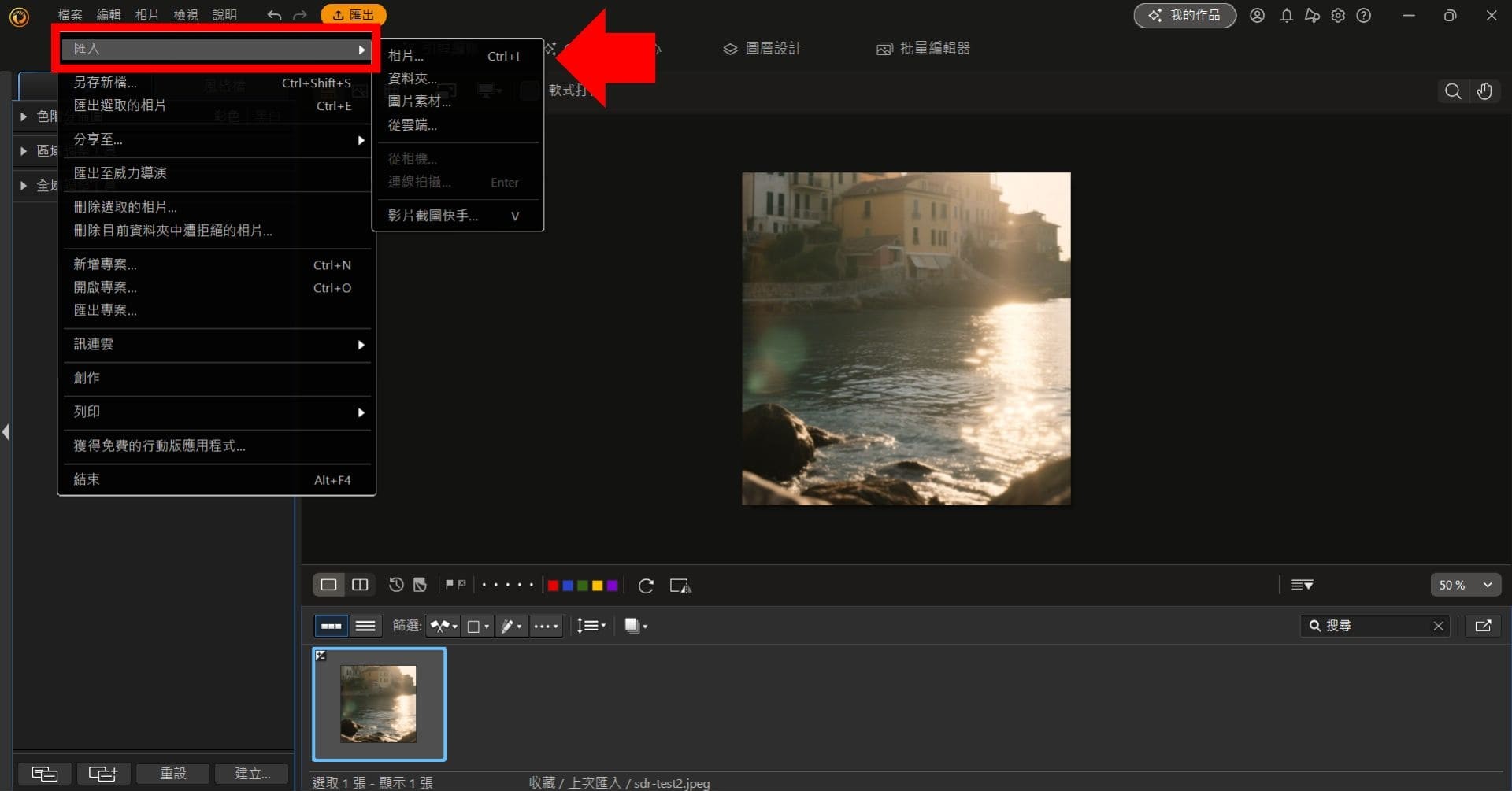This screenshot has height=791, width=1512.
Task: Rotate the photo with the rotate icon
Action: coord(646,586)
